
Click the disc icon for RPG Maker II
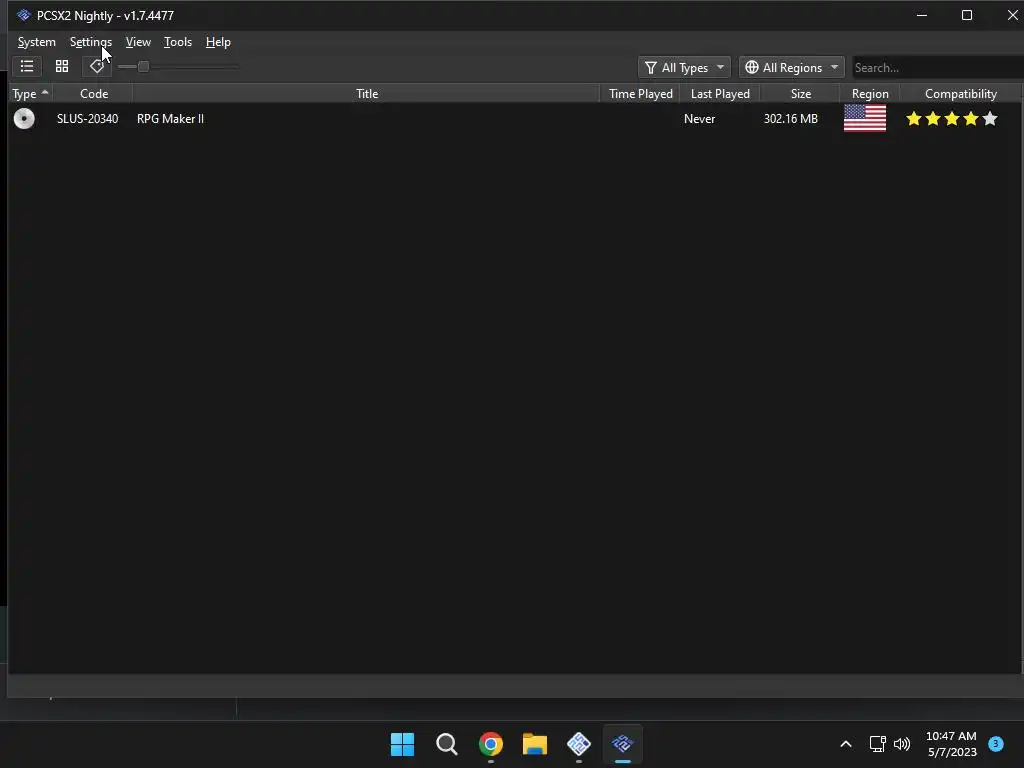coord(24,118)
